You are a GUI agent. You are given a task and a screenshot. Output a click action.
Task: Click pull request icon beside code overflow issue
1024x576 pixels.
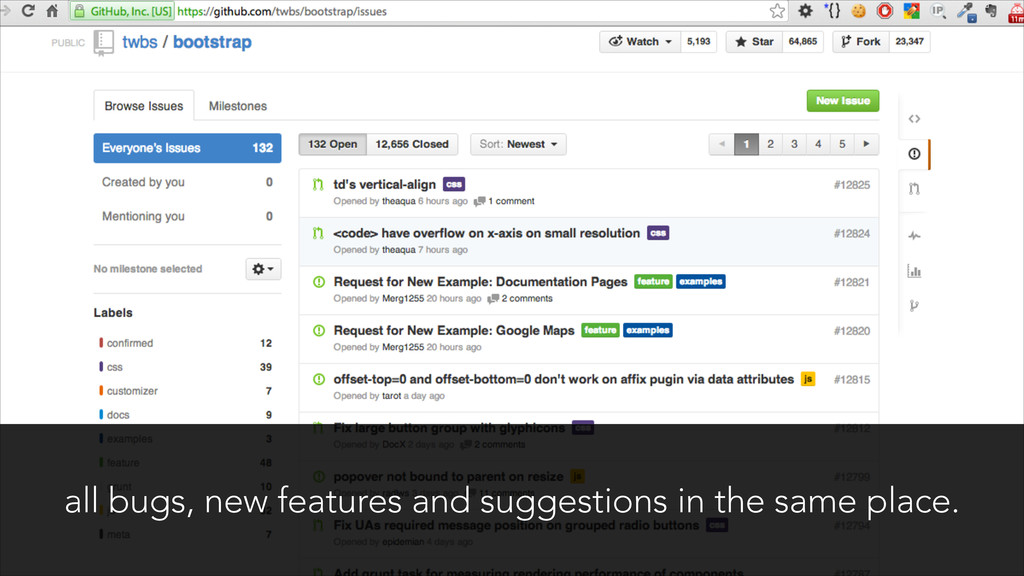tap(318, 233)
